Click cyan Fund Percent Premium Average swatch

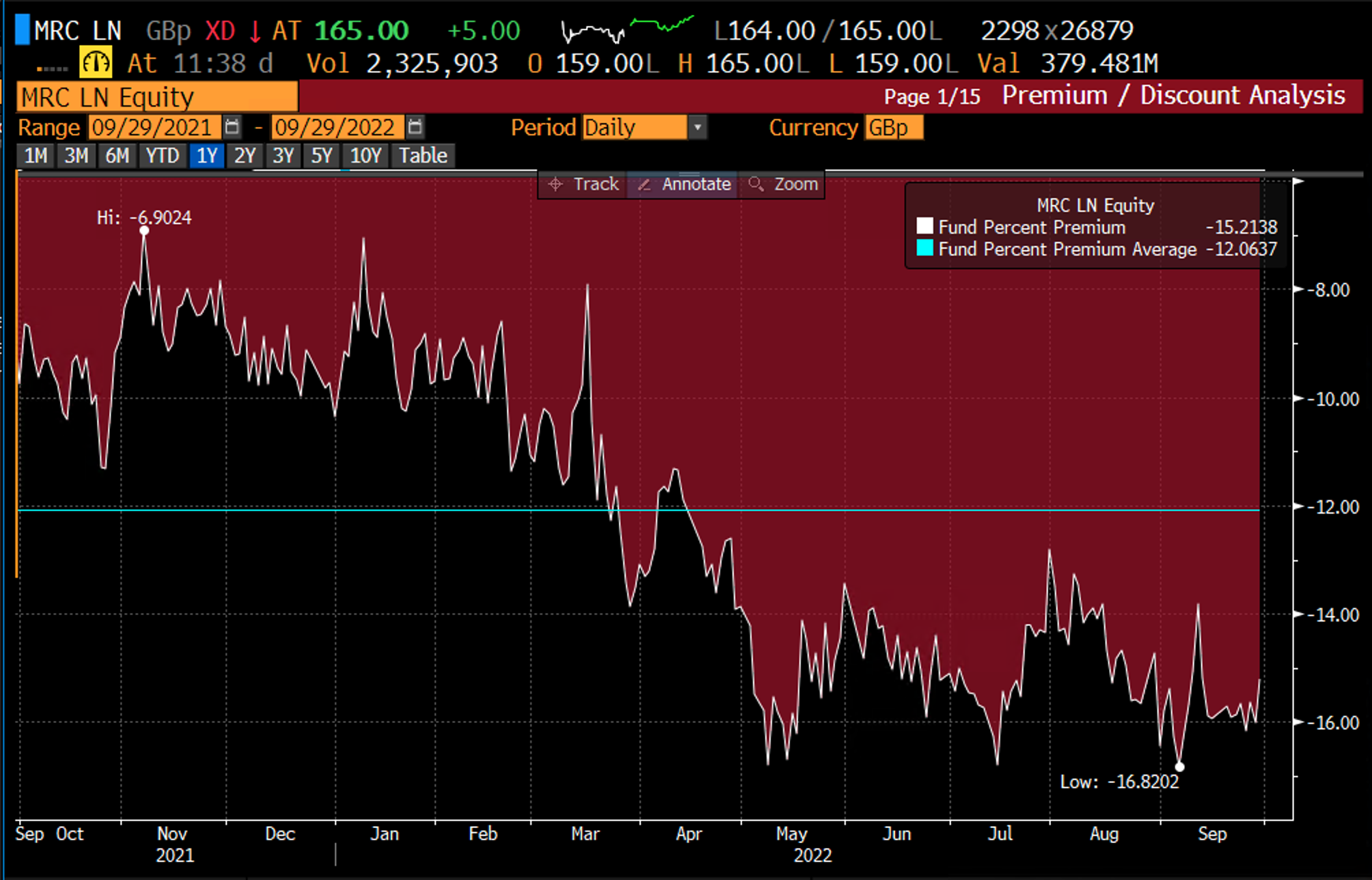coord(924,247)
